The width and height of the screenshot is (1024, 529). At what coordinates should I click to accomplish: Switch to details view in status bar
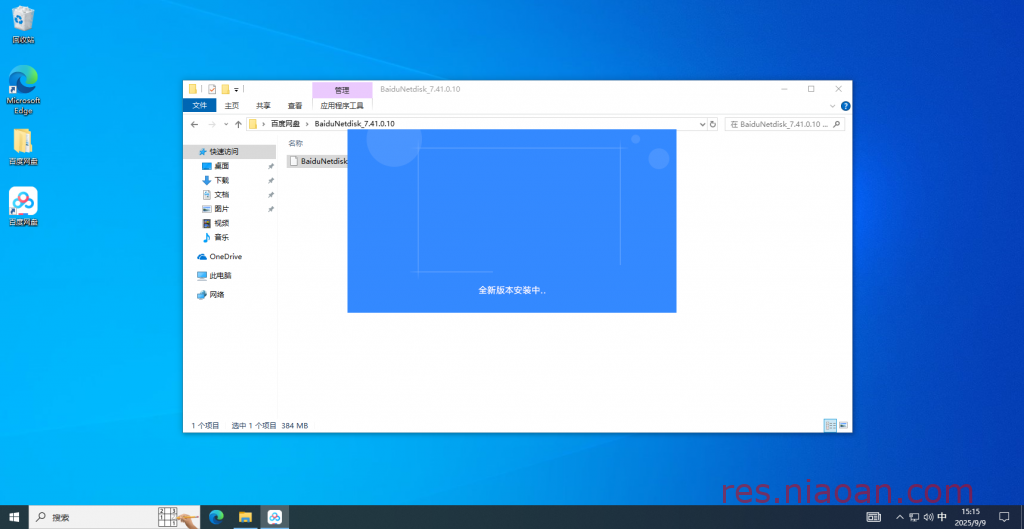point(830,425)
